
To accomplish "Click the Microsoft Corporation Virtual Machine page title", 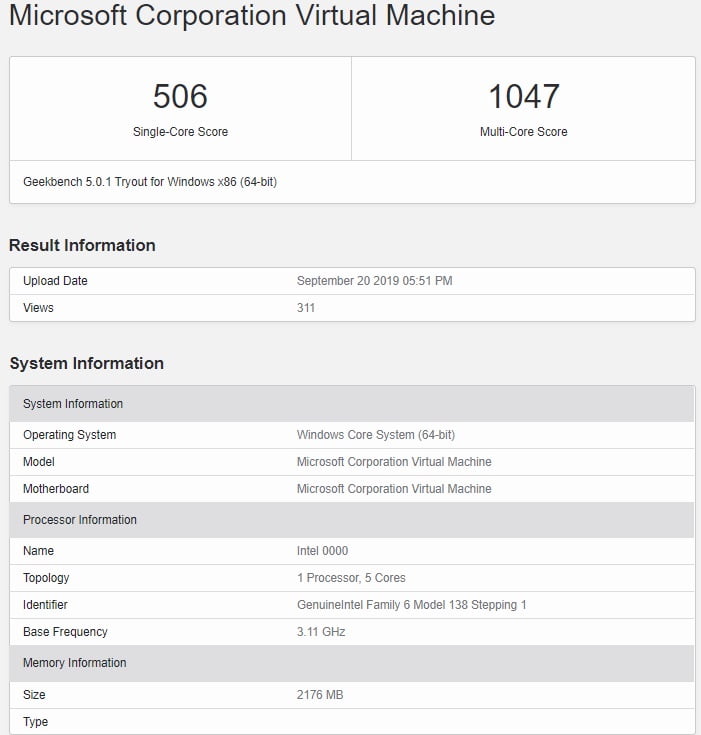I will click(x=251, y=16).
